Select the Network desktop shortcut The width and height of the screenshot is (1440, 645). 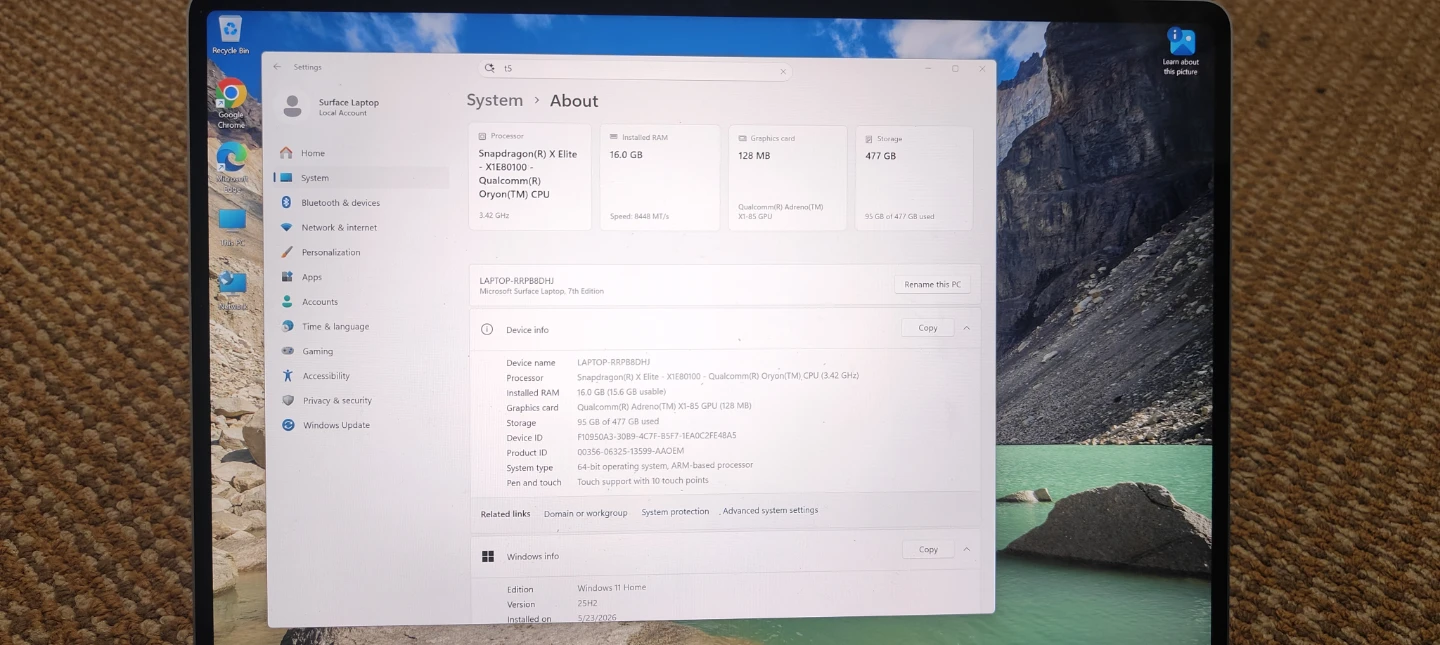[232, 291]
